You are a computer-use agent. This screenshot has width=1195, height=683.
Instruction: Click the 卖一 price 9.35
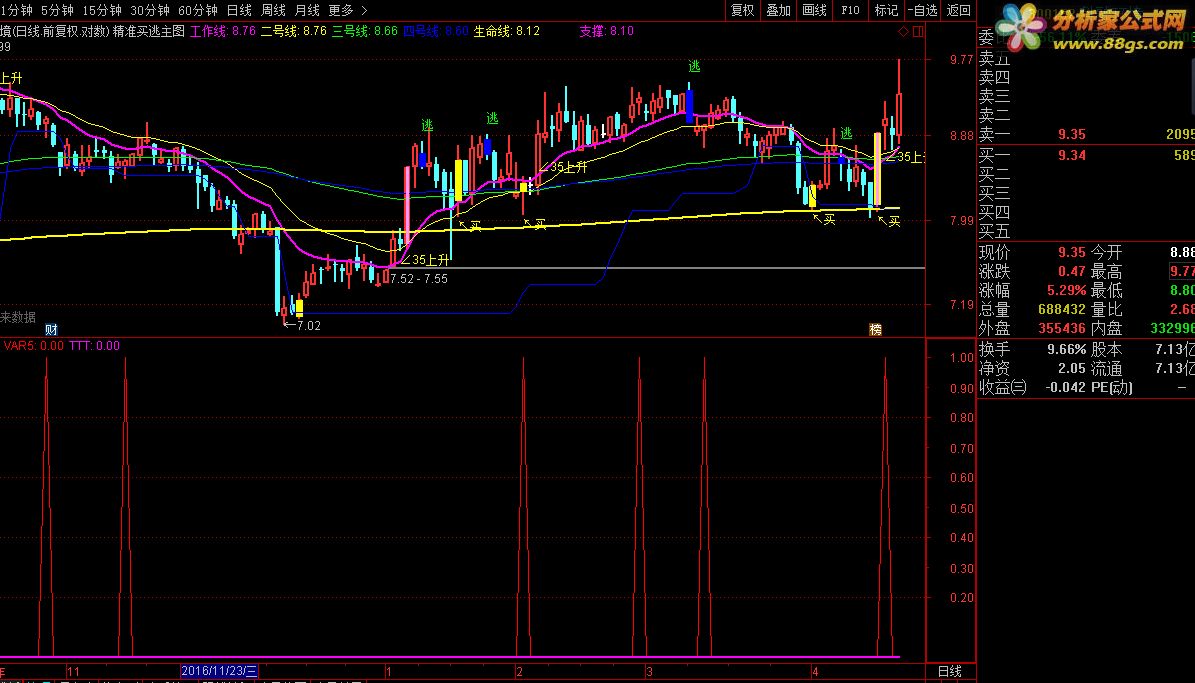click(1072, 134)
